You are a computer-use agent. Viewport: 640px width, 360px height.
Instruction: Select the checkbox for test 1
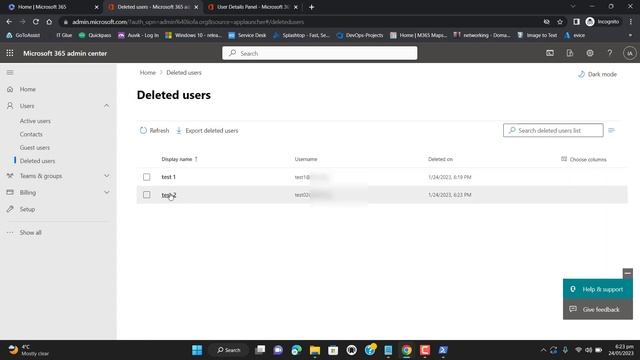click(x=147, y=177)
